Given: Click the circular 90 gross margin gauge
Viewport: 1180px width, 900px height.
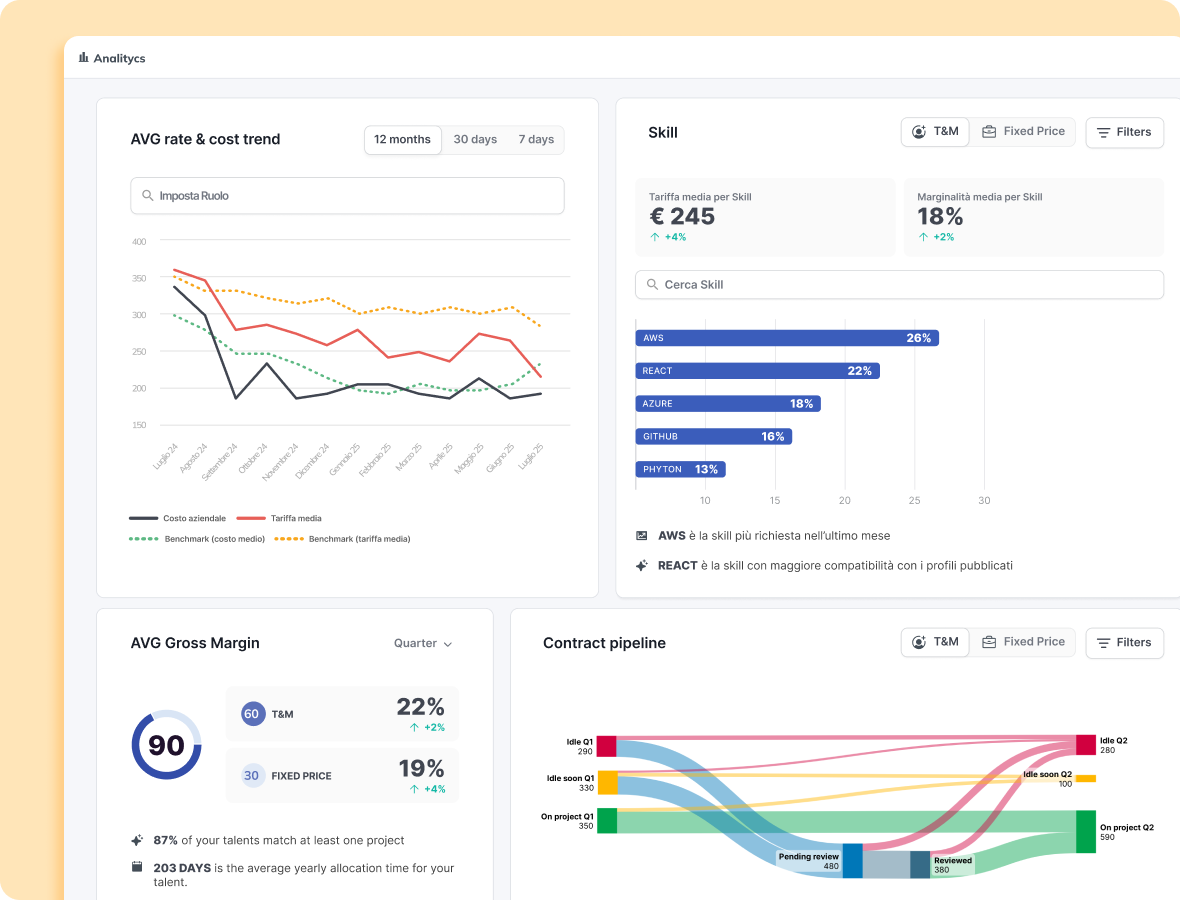Looking at the screenshot, I should pyautogui.click(x=166, y=745).
